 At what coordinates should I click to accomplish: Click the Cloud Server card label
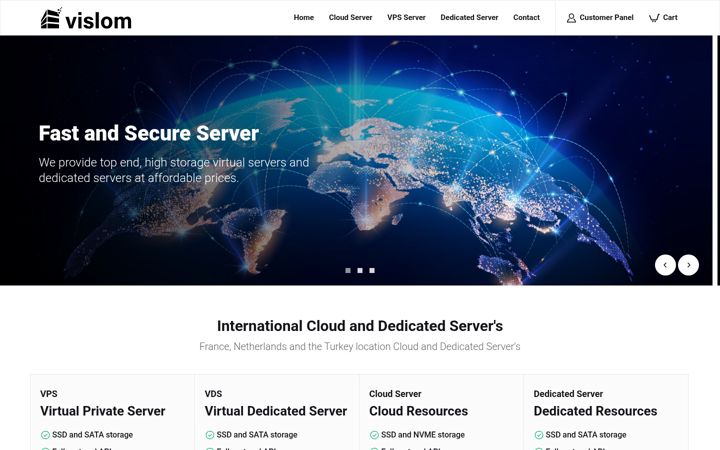click(395, 394)
